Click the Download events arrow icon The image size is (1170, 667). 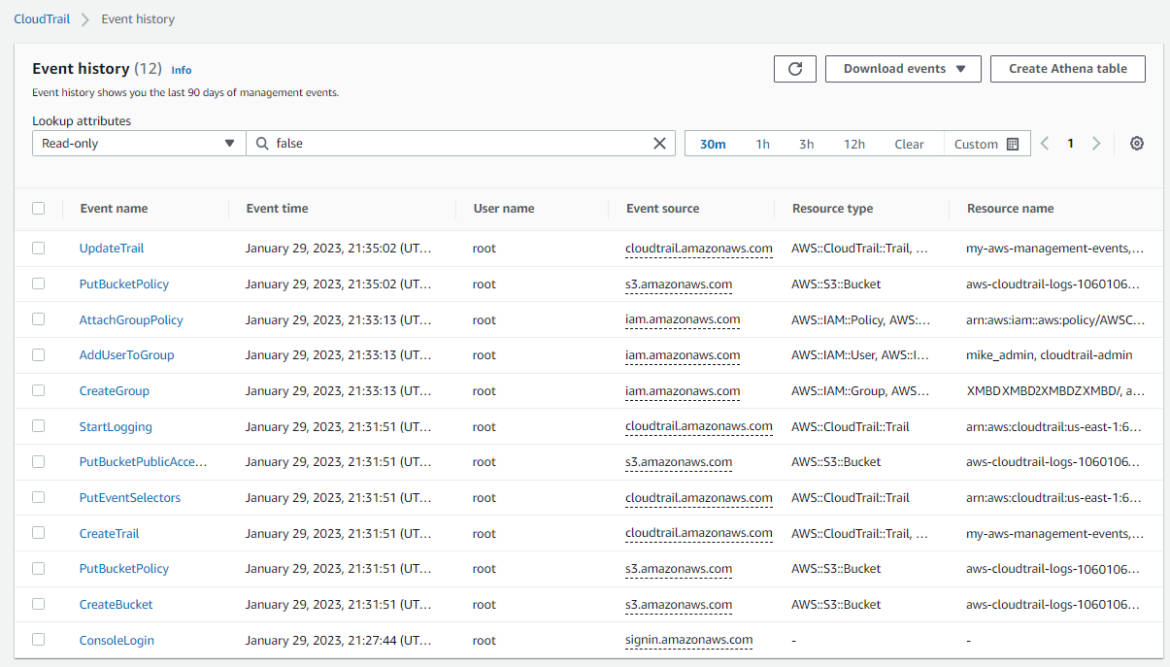click(x=961, y=69)
